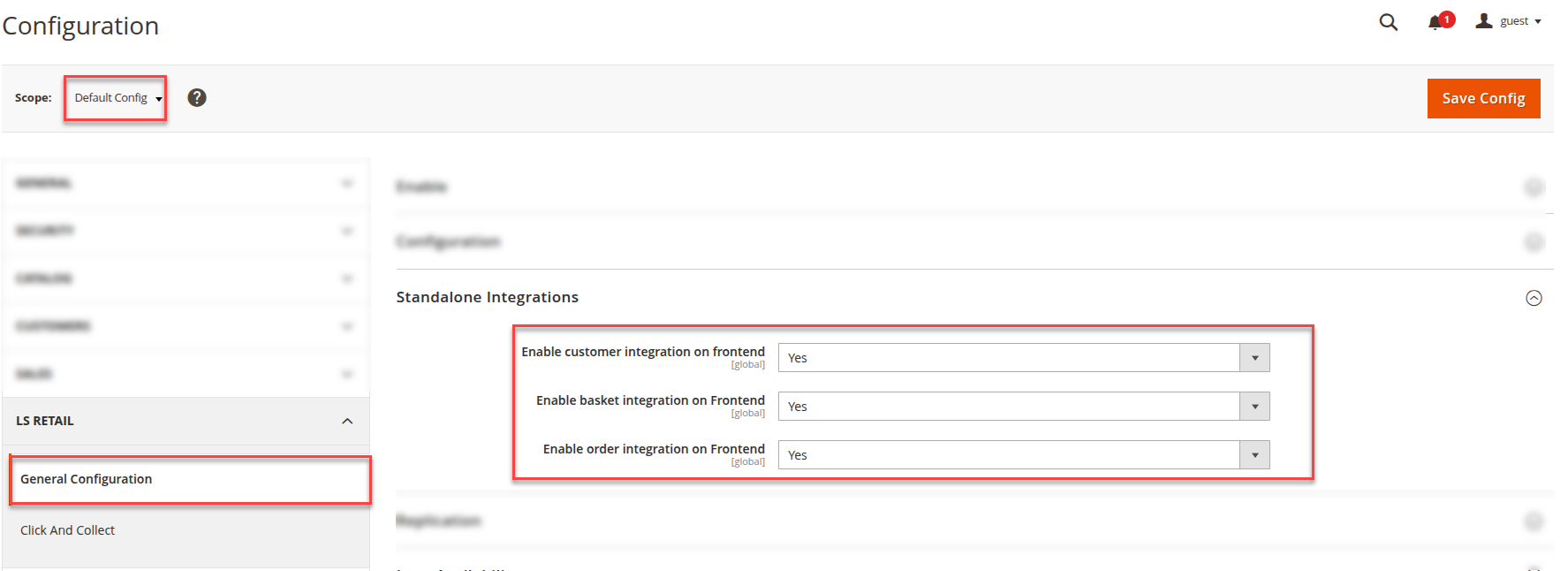Click the red notification count badge
Screen dimensions: 1568x571
[1447, 19]
